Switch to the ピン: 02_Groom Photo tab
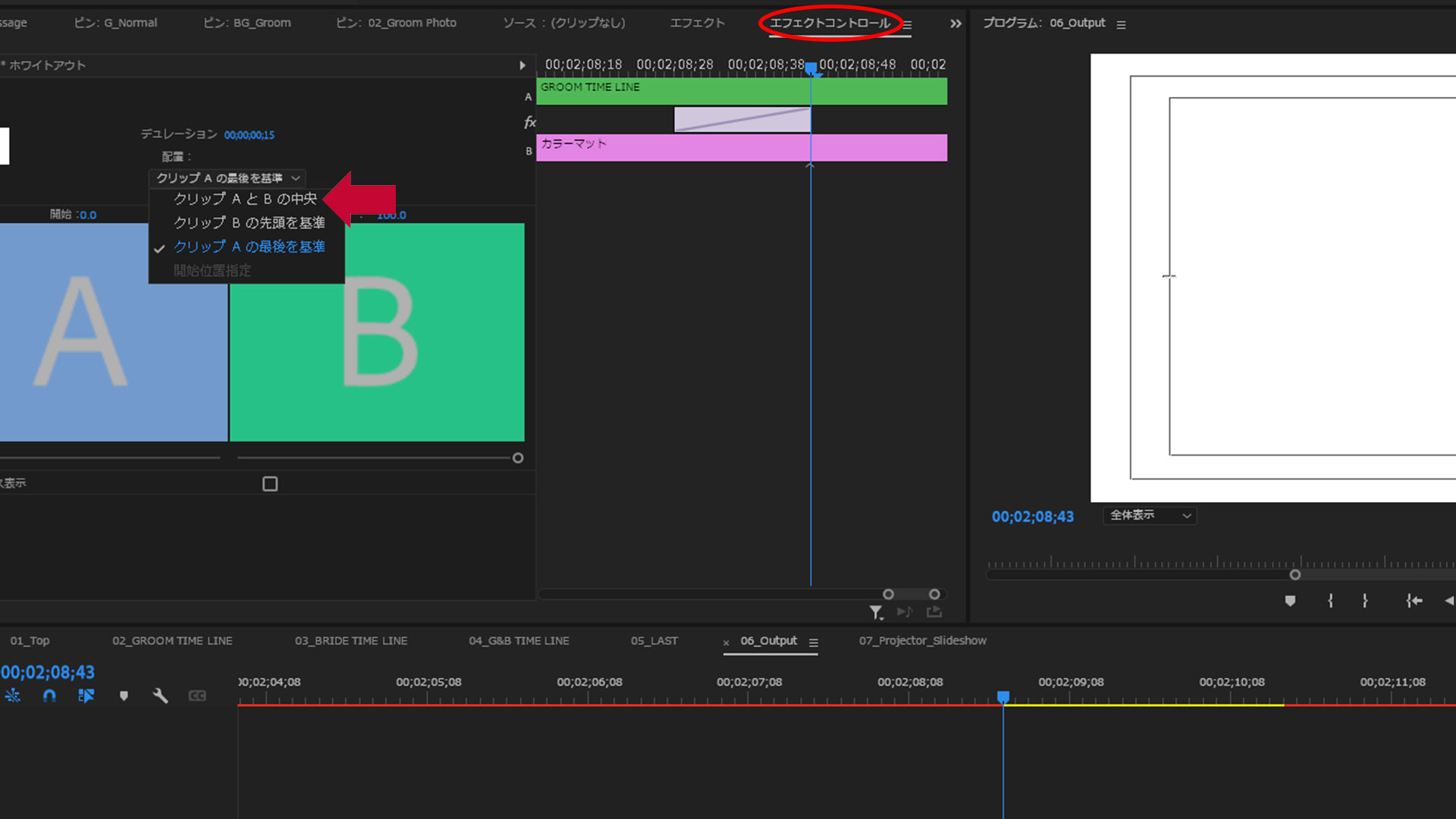The height and width of the screenshot is (819, 1456). tap(396, 23)
